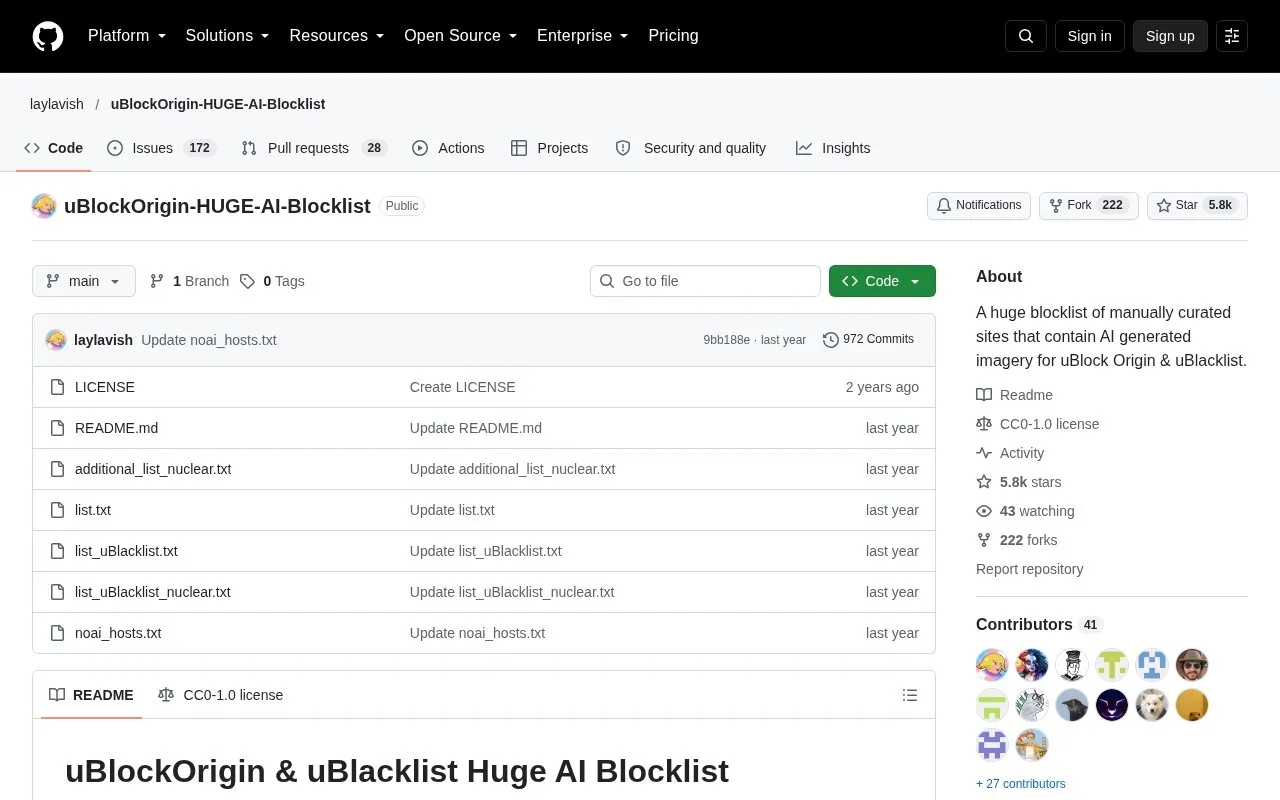
Task: Click the Notifications bell button
Action: 979,205
